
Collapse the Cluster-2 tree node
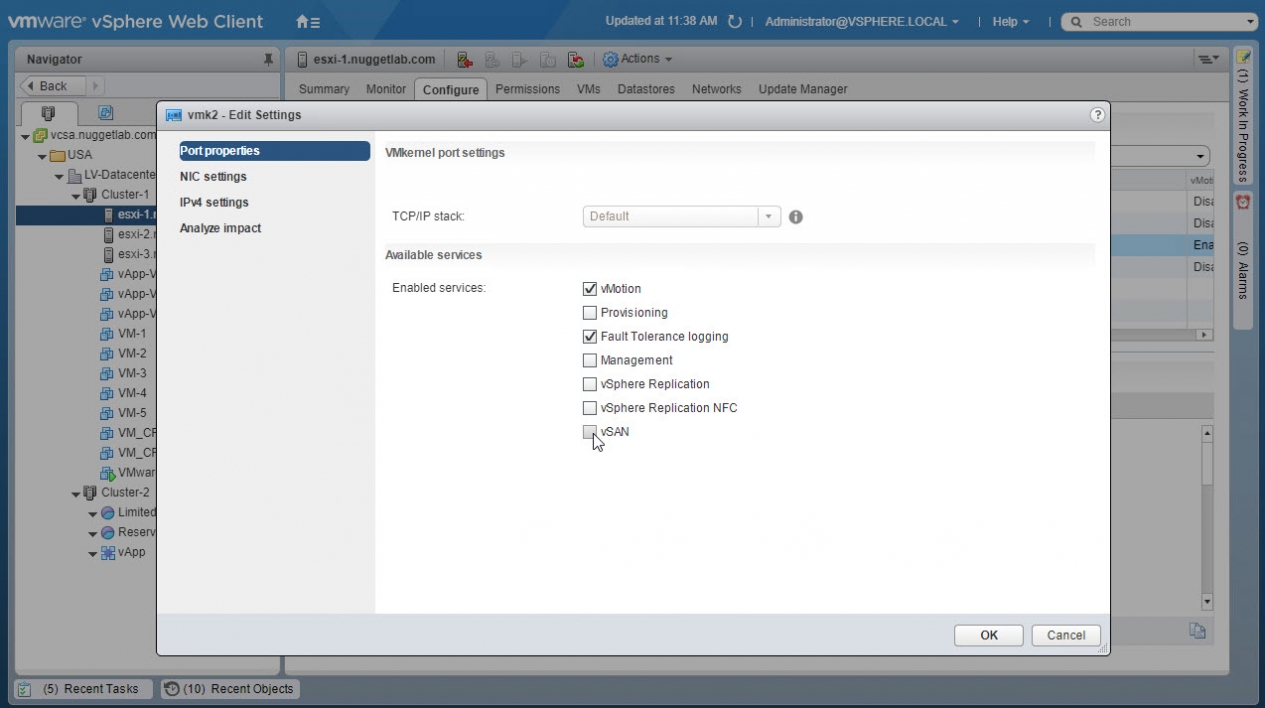tap(76, 493)
